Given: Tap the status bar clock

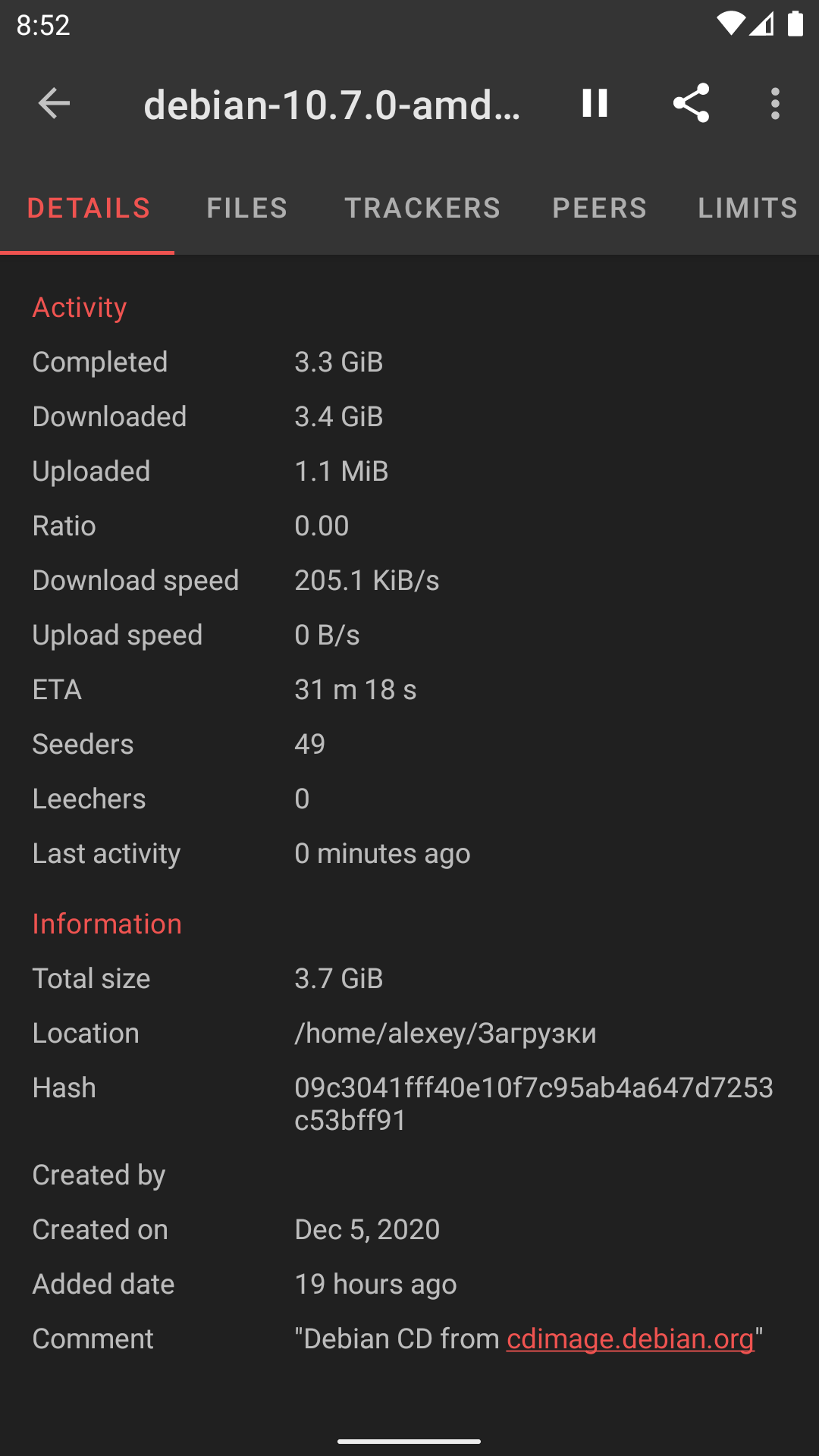Looking at the screenshot, I should [43, 25].
